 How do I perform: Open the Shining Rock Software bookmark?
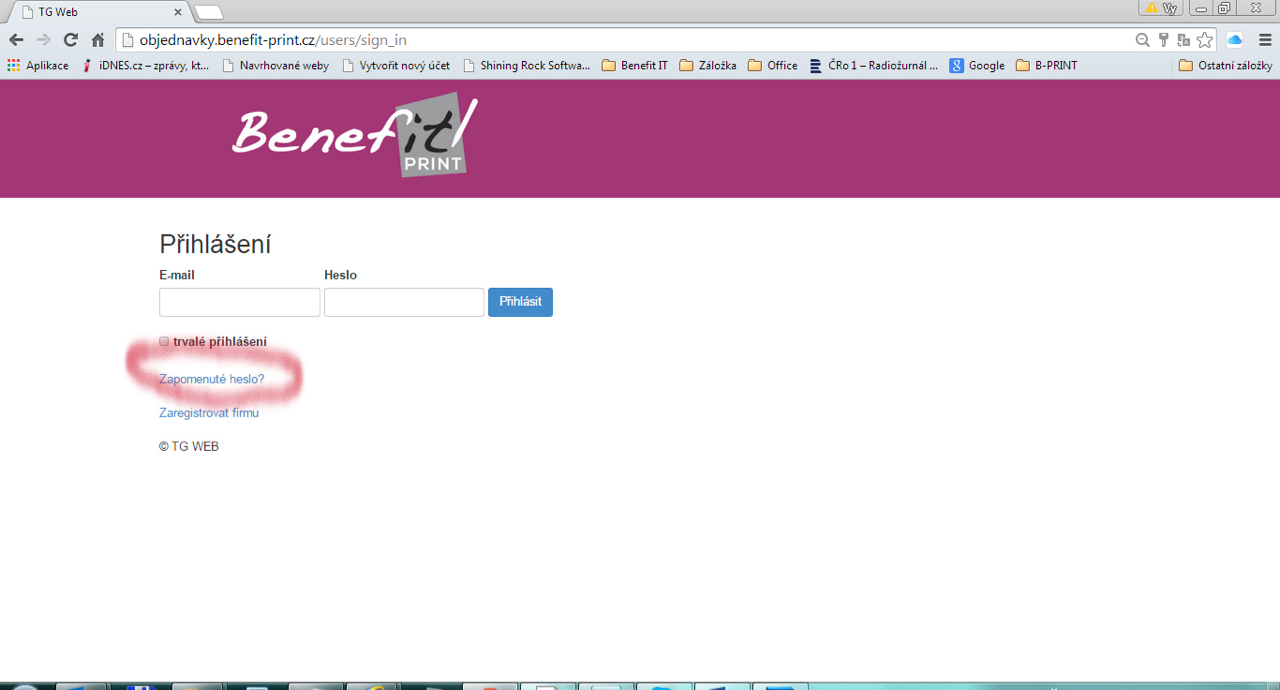tap(526, 65)
